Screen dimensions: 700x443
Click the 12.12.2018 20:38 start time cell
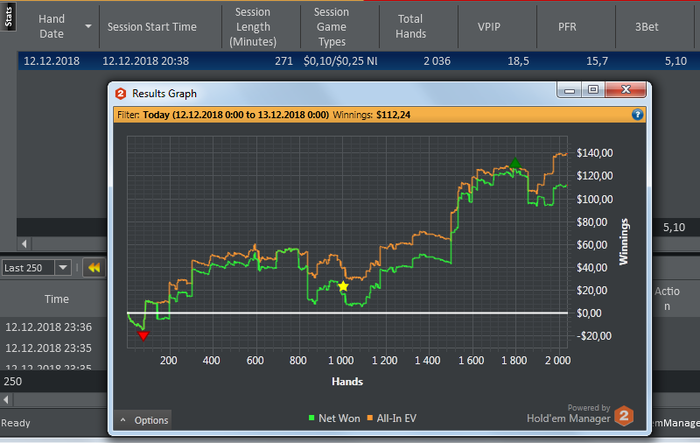pos(146,61)
